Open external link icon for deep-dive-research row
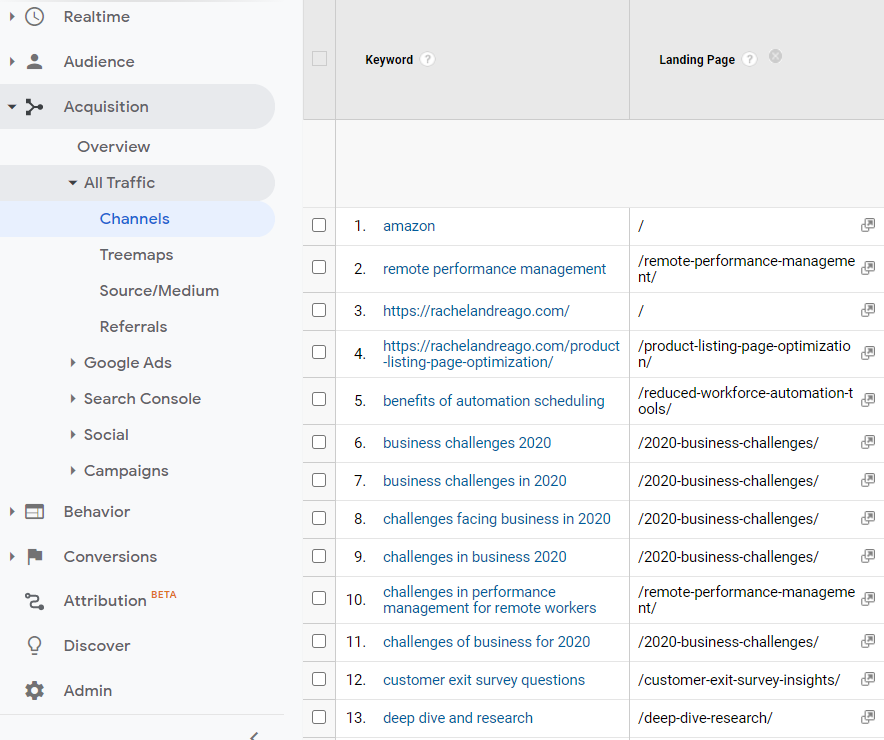This screenshot has width=884, height=740. pyautogui.click(x=868, y=717)
